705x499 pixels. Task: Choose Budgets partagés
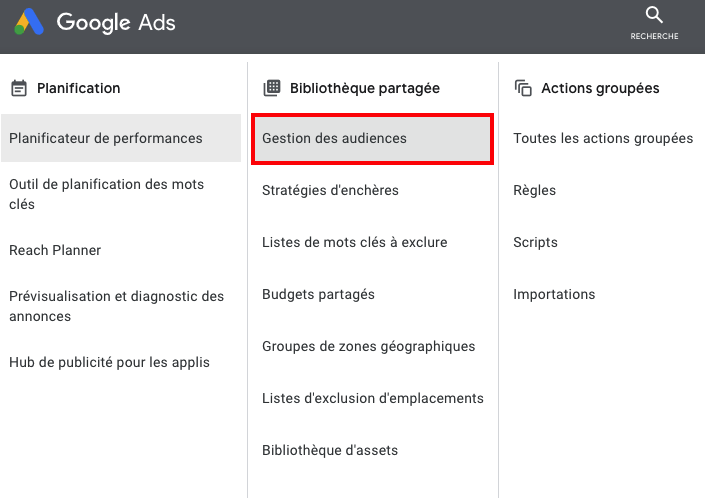(318, 294)
